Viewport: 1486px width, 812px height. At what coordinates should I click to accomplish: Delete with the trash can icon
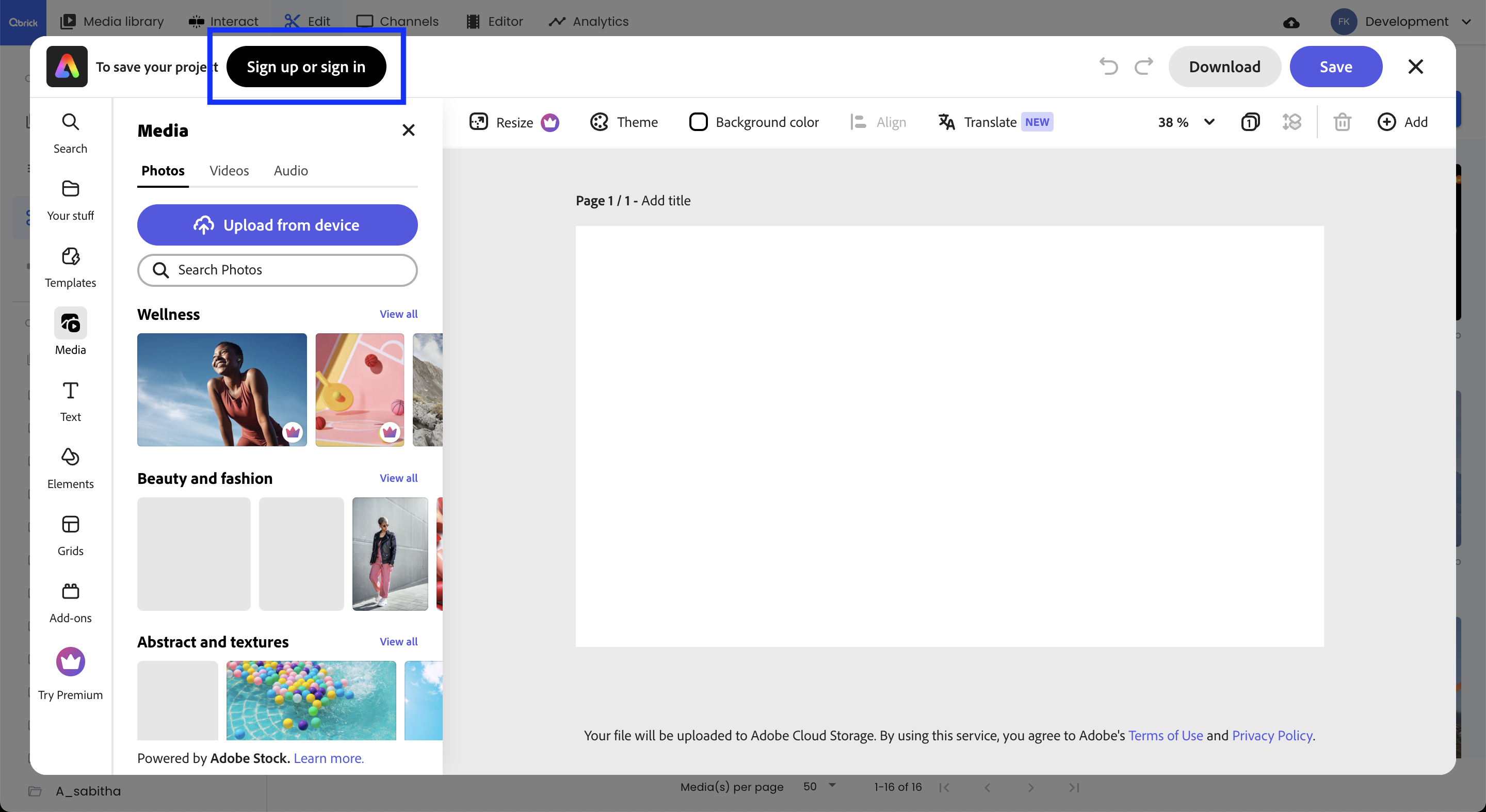pyautogui.click(x=1343, y=122)
